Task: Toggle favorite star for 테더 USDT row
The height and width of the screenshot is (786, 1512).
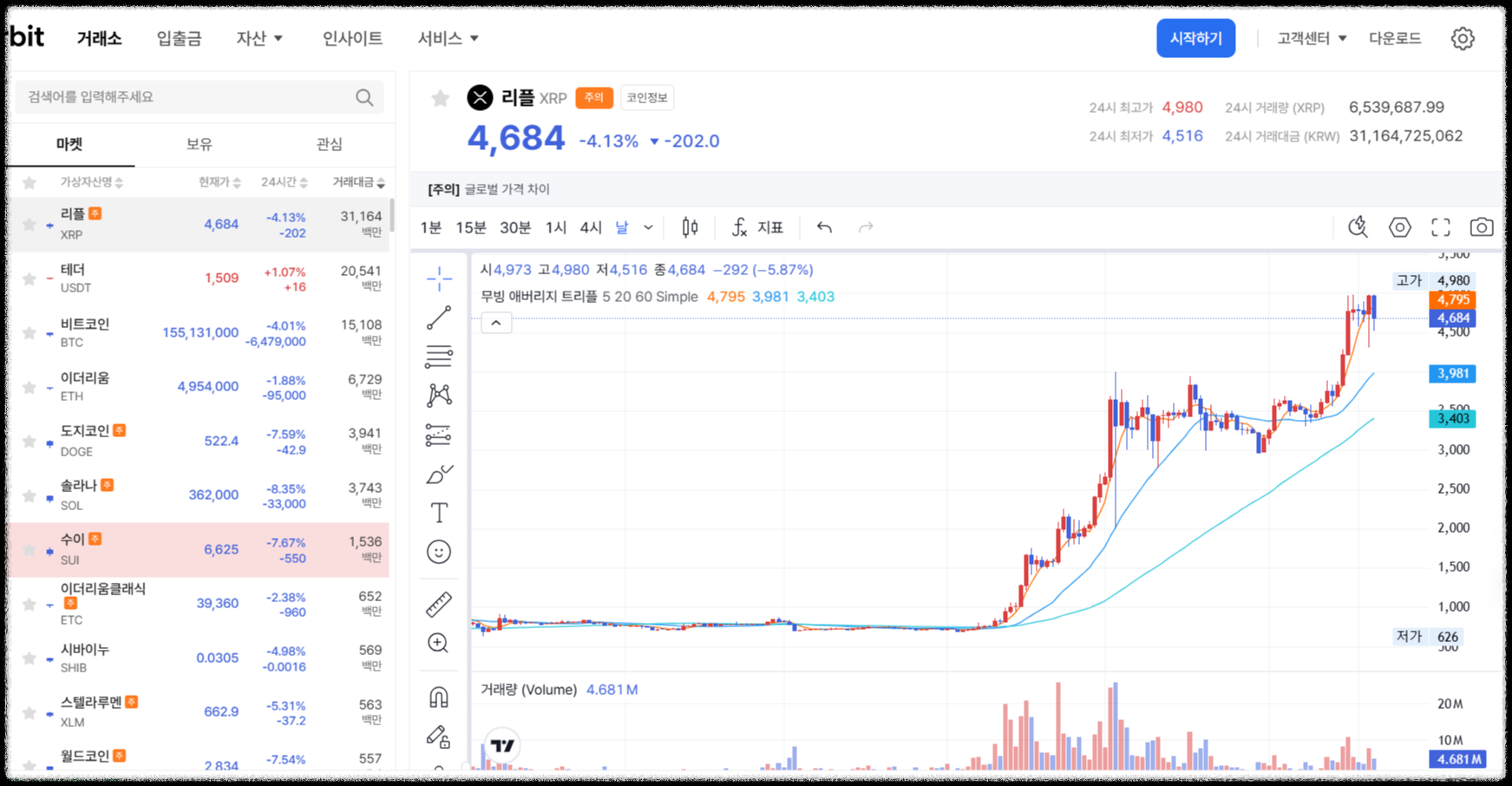Action: (29, 278)
